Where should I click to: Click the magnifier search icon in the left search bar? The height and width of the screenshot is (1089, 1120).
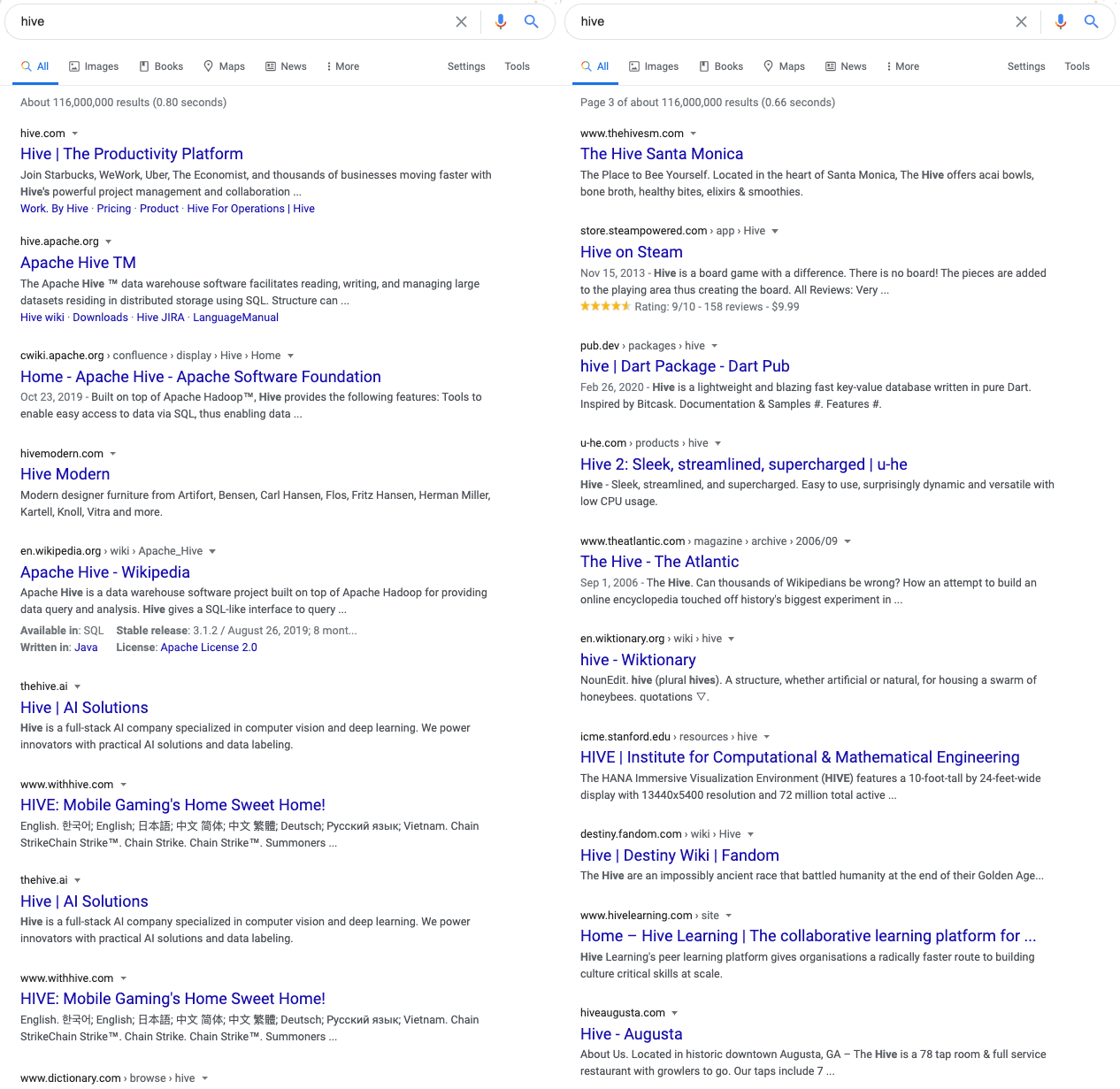pyautogui.click(x=532, y=21)
